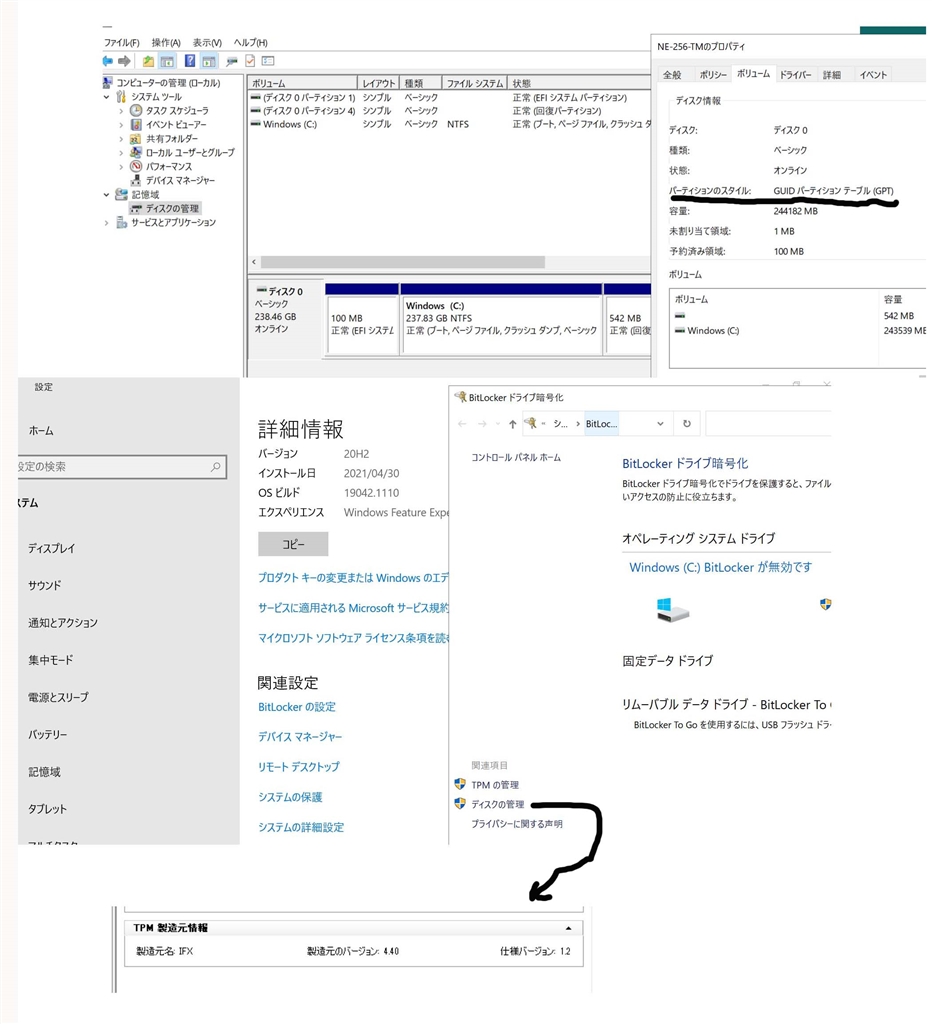Open the ヘルプ(H) menu
932x1024 pixels.
pyautogui.click(x=251, y=42)
